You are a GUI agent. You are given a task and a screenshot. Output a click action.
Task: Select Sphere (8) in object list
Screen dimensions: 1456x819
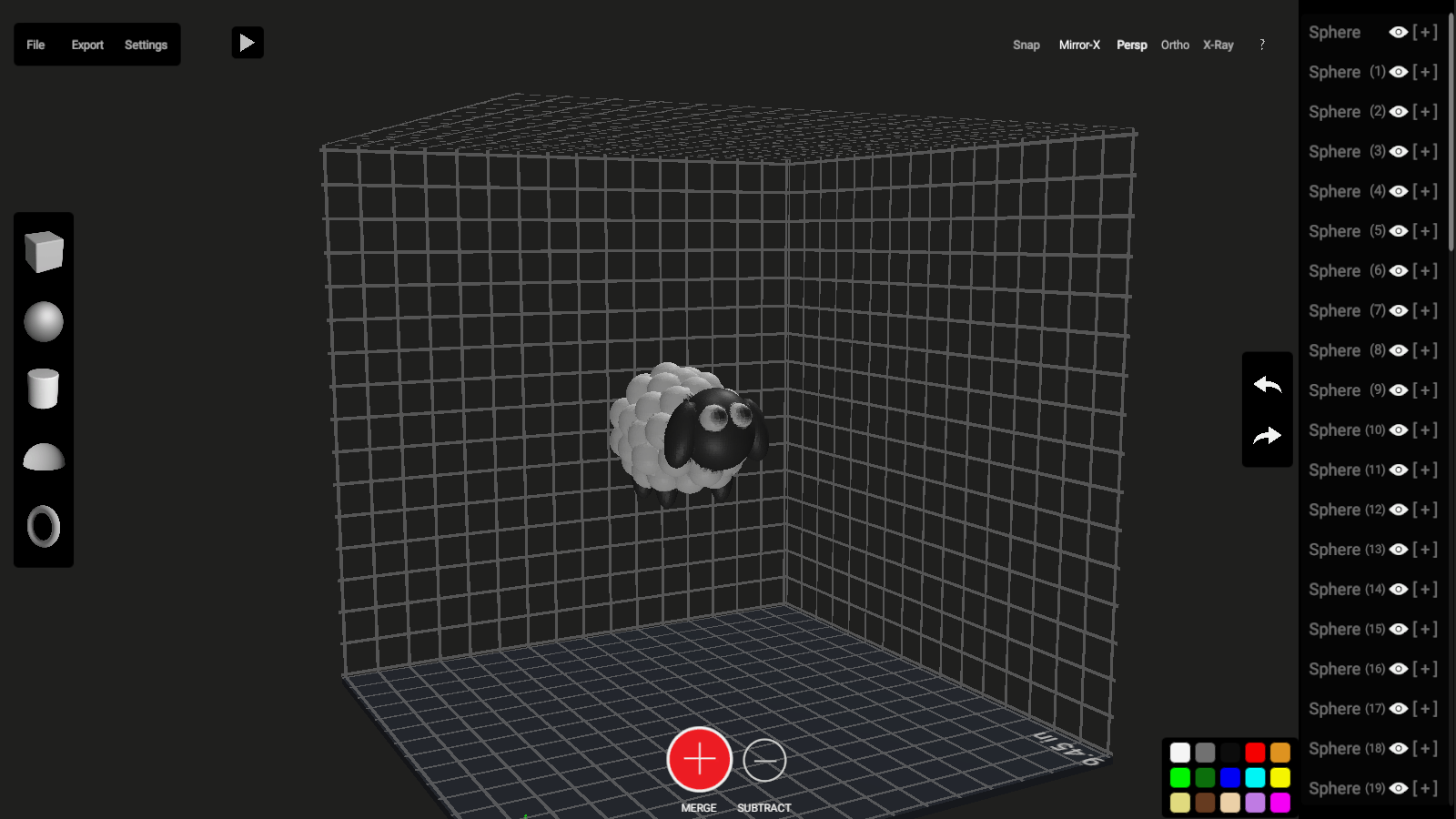coord(1347,350)
